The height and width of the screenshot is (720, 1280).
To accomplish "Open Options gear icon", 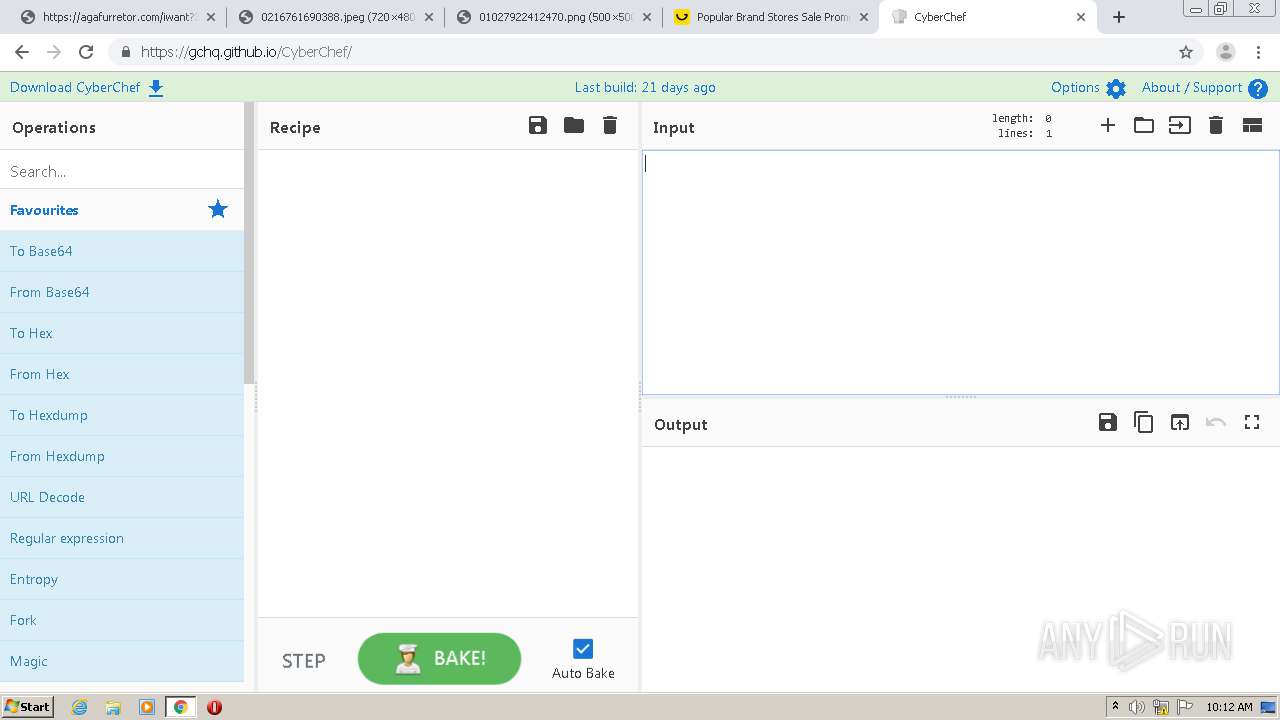I will pyautogui.click(x=1116, y=88).
